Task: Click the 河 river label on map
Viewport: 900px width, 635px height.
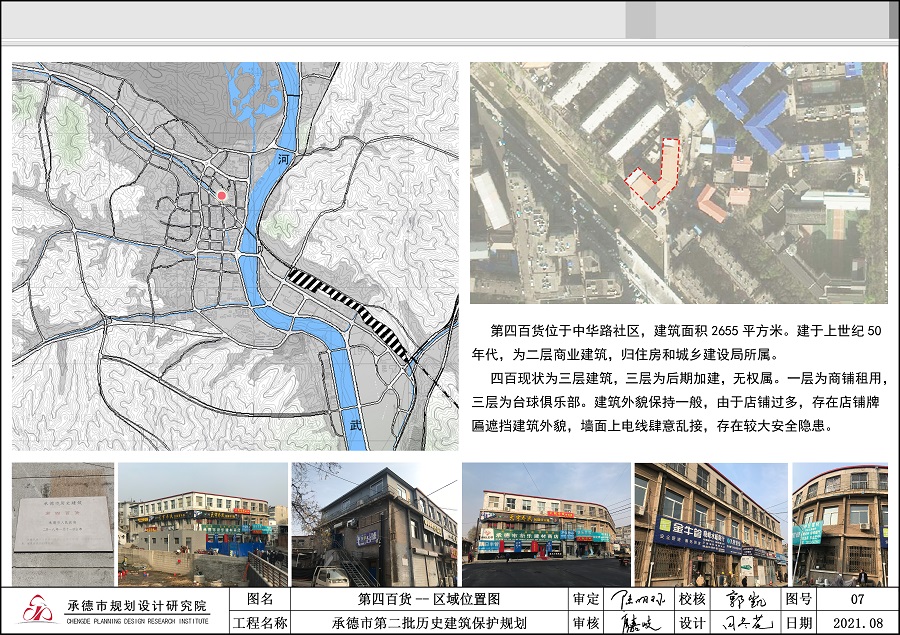Action: (x=284, y=160)
